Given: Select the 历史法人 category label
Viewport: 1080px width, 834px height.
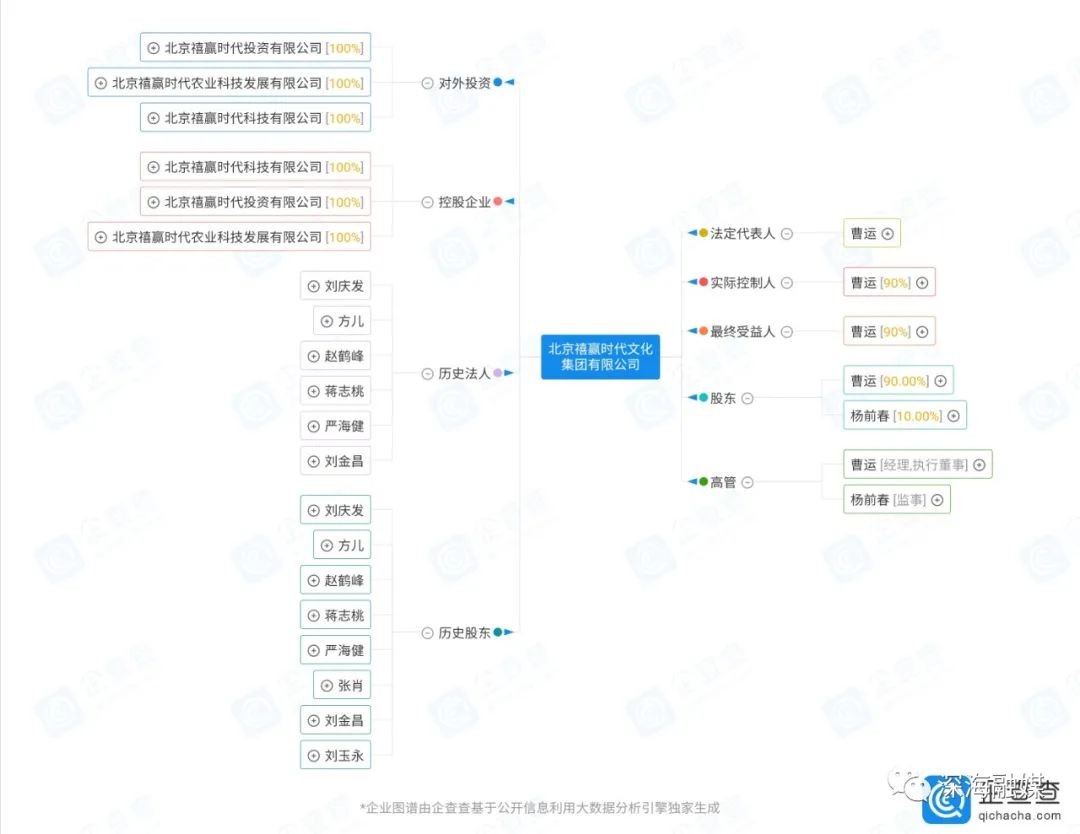Looking at the screenshot, I should 464,373.
